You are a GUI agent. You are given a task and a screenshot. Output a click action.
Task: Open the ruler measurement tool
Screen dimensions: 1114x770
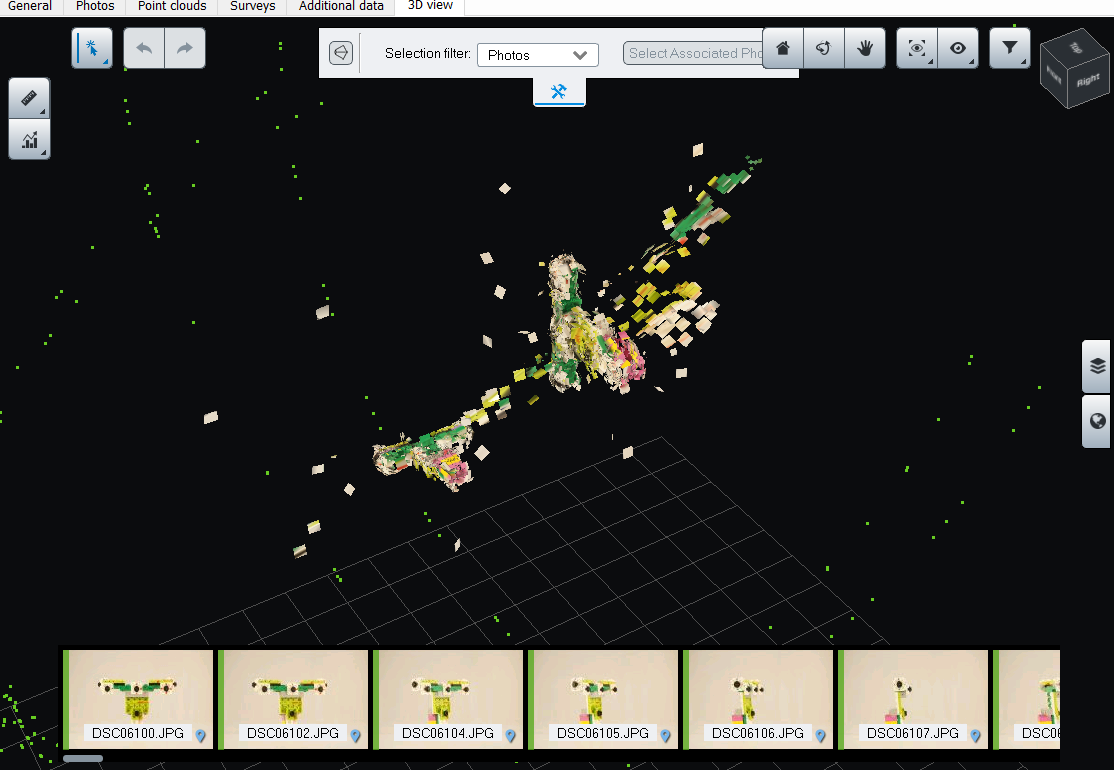[29, 98]
